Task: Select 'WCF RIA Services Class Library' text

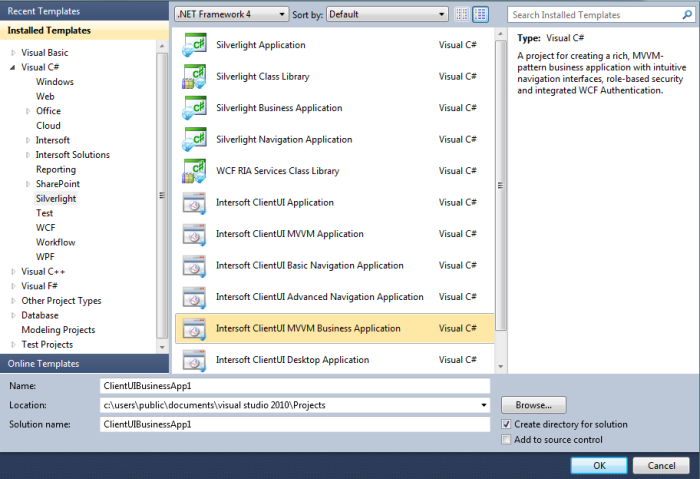Action: point(278,171)
